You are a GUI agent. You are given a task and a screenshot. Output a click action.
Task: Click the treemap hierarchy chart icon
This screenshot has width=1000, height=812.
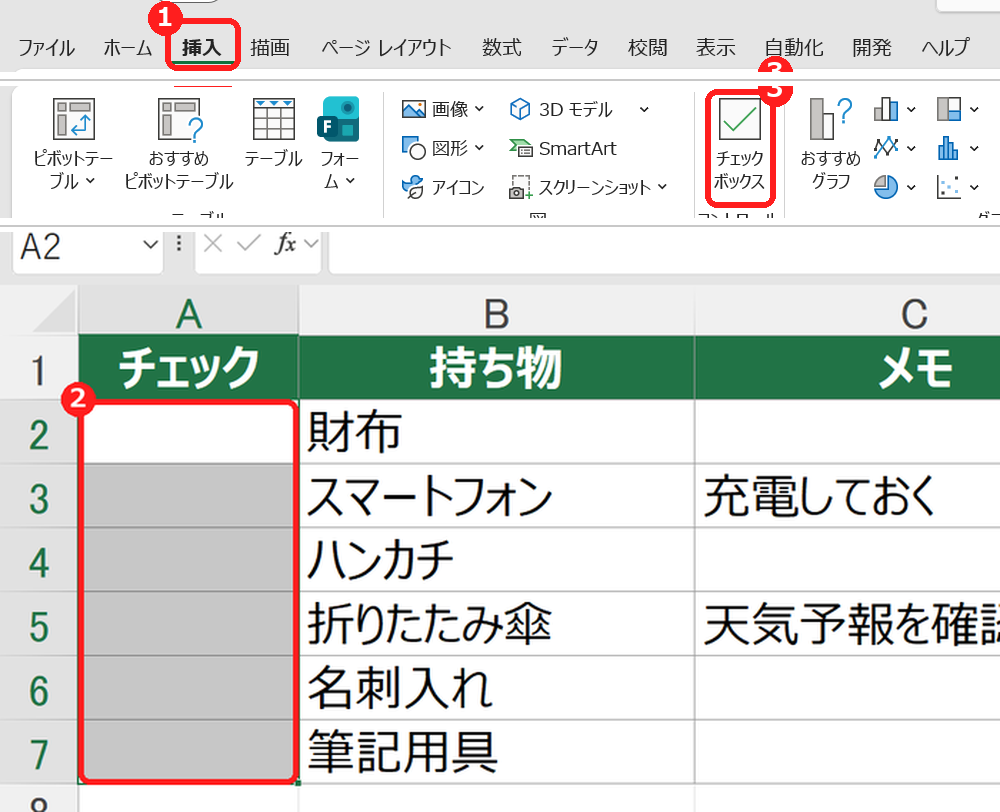coord(949,109)
